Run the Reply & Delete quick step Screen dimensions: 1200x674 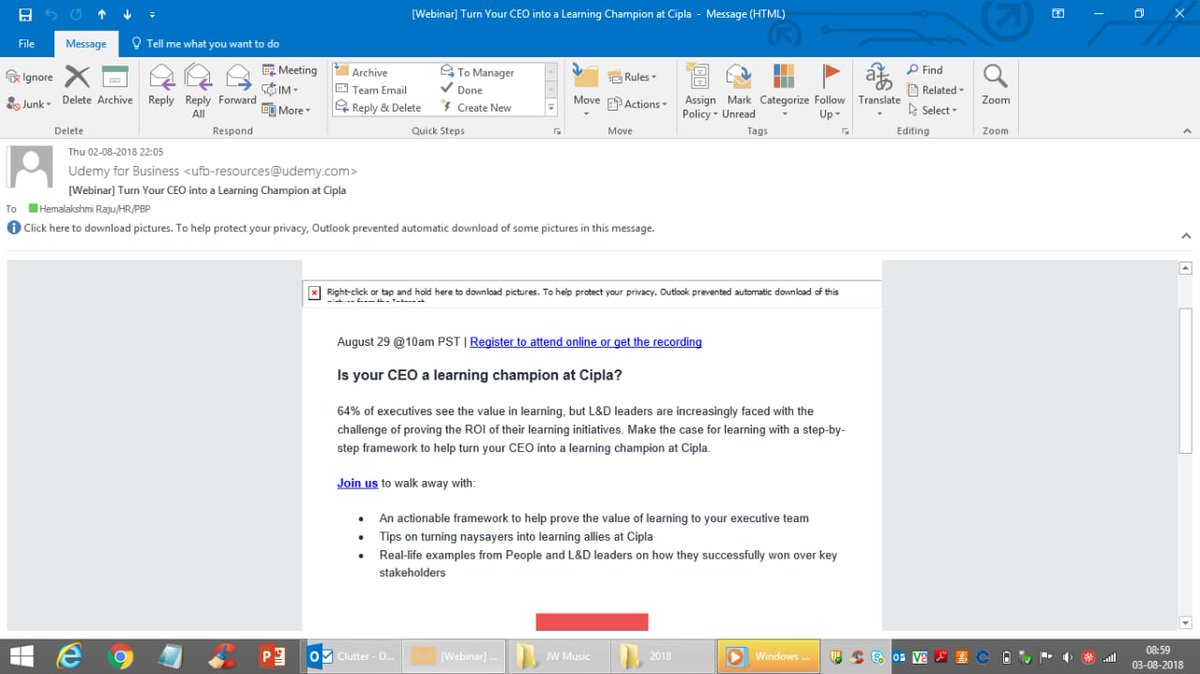click(x=378, y=108)
